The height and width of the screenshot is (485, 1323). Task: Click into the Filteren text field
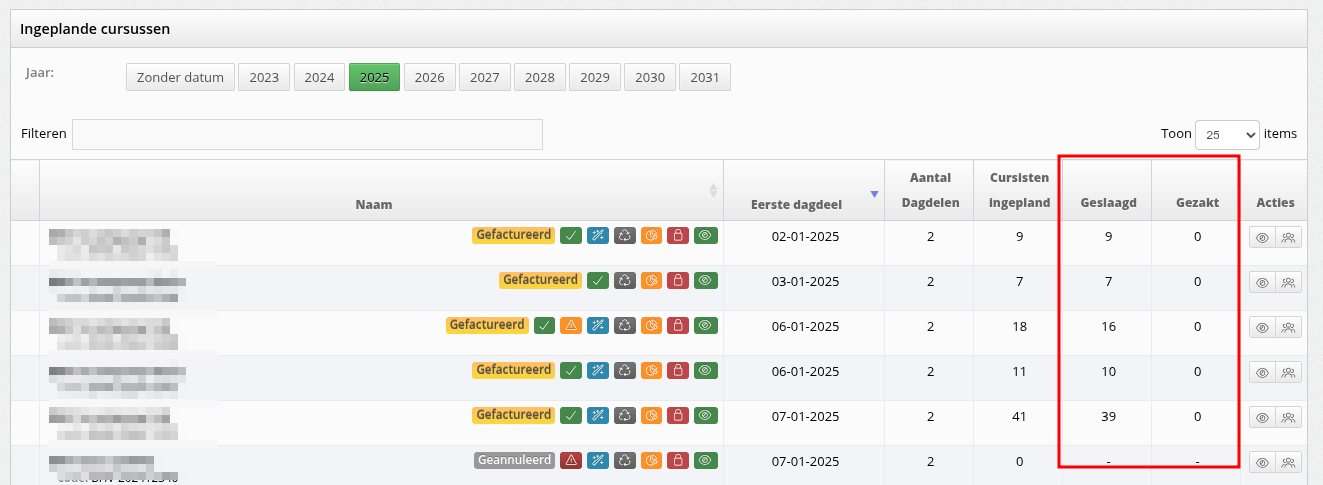click(307, 134)
